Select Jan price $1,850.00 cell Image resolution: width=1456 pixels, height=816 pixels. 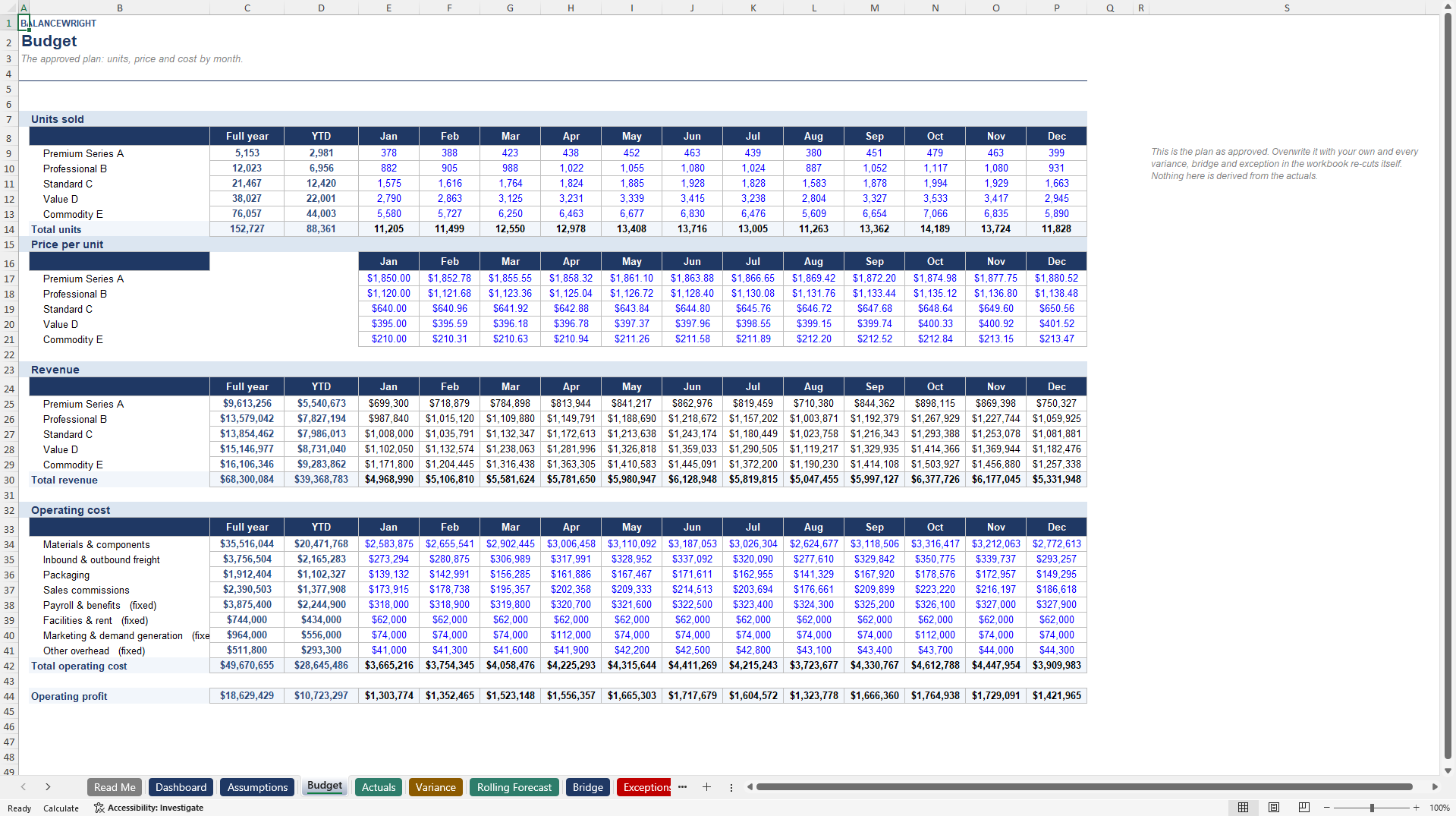[388, 278]
